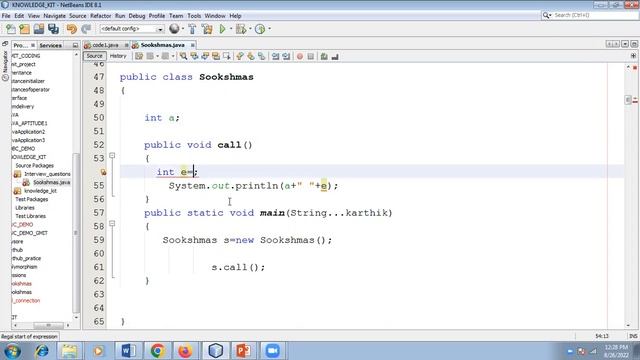Open the Tools menu
The width and height of the screenshot is (640, 360).
(194, 16)
